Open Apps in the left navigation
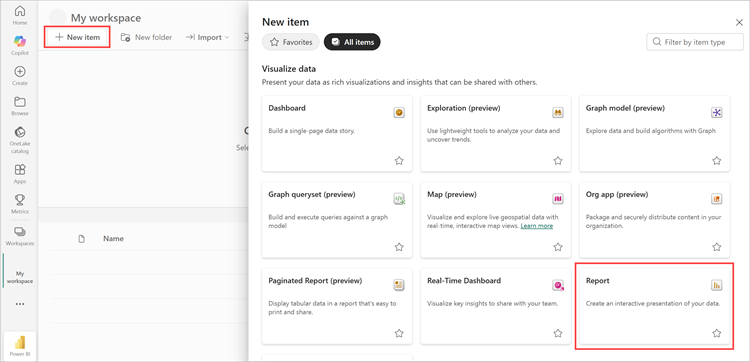 (x=20, y=174)
